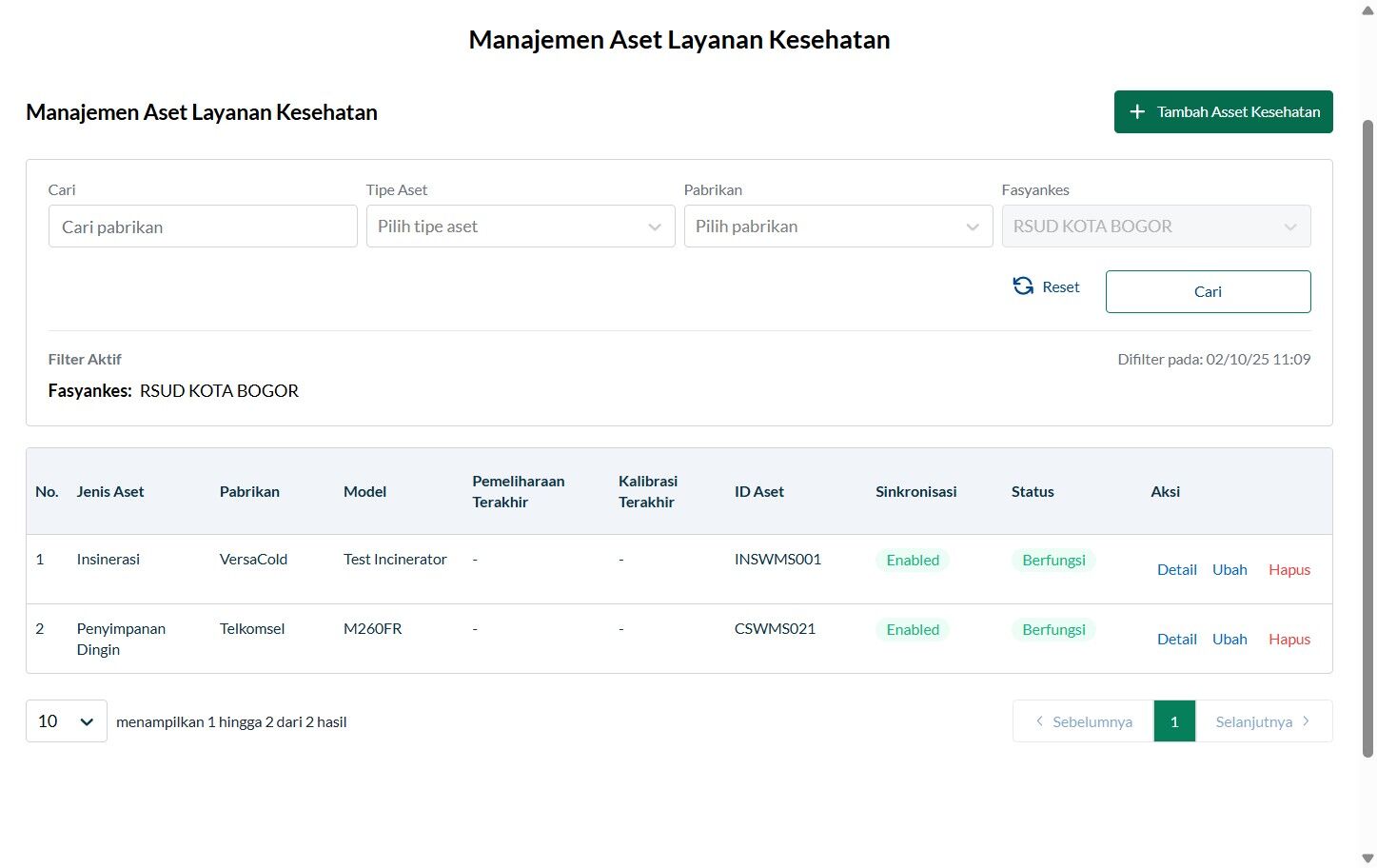Click Hapus for asset CSWMS021
The image size is (1377, 868).
tap(1289, 639)
